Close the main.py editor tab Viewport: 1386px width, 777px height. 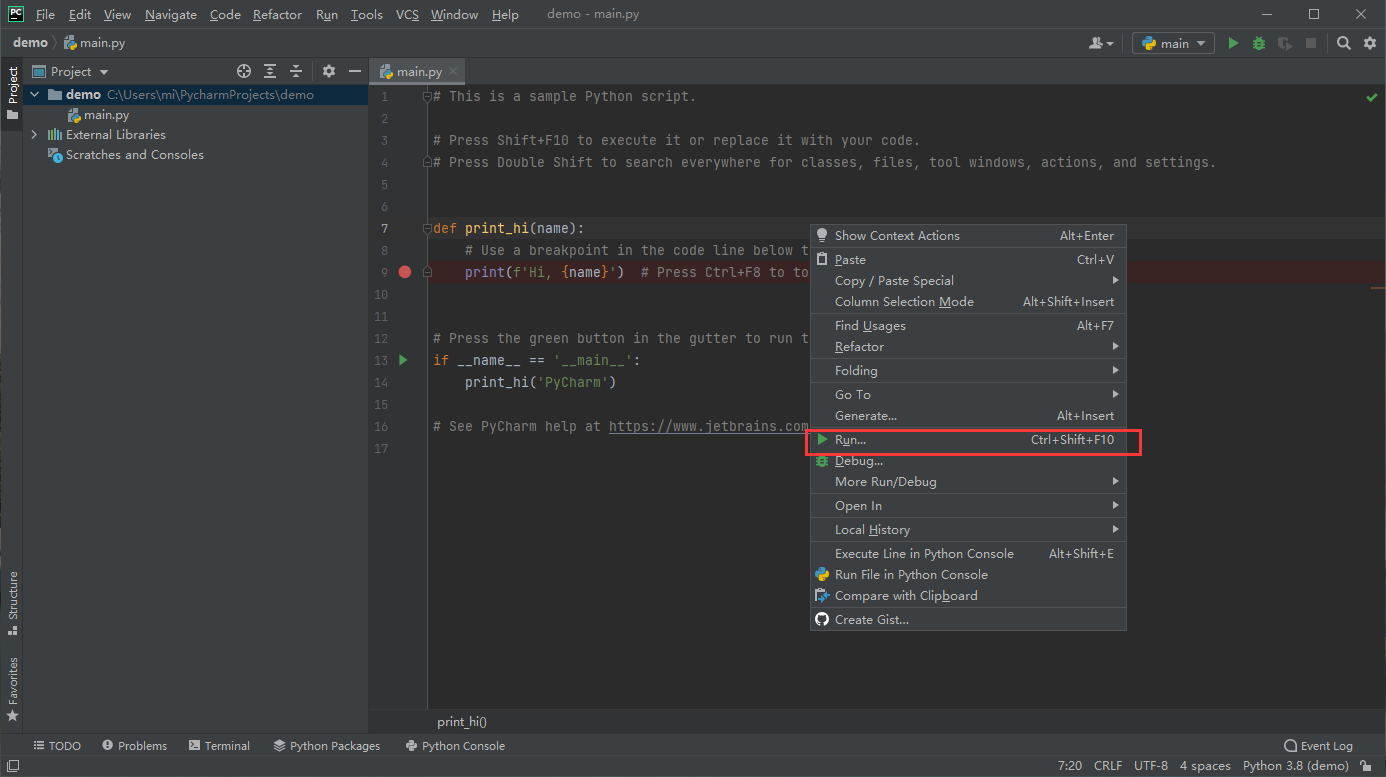[x=453, y=71]
